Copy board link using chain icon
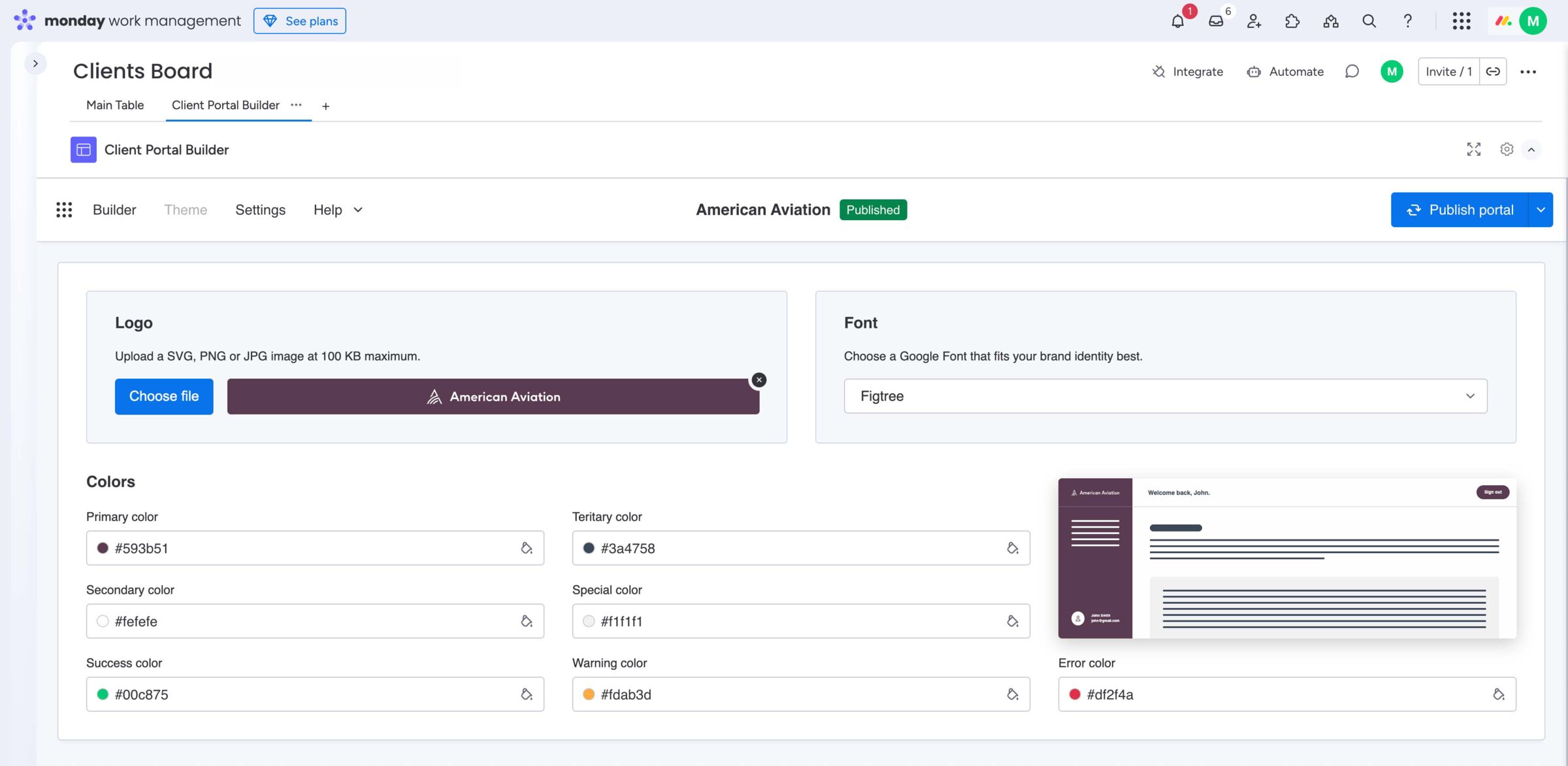The width and height of the screenshot is (1568, 766). (1493, 72)
